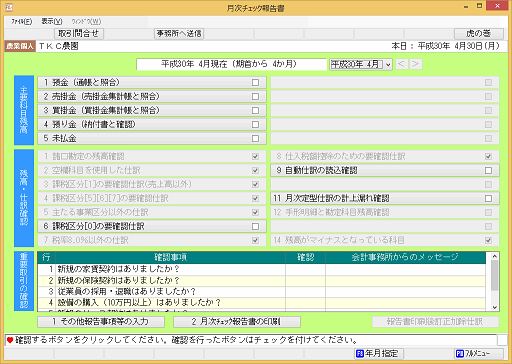
Task: Click the 会計事務所からのメッセージ column header
Action: (405, 257)
